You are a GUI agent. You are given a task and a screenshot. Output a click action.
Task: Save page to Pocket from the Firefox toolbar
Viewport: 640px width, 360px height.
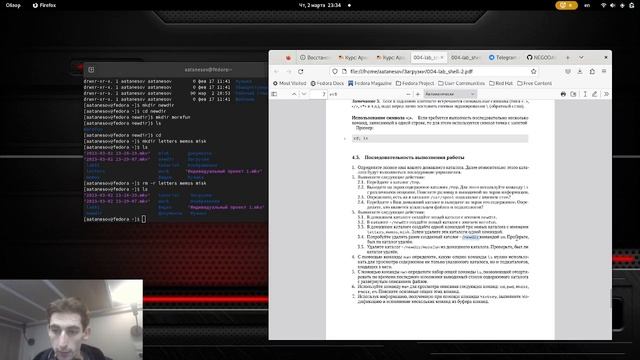(x=568, y=71)
